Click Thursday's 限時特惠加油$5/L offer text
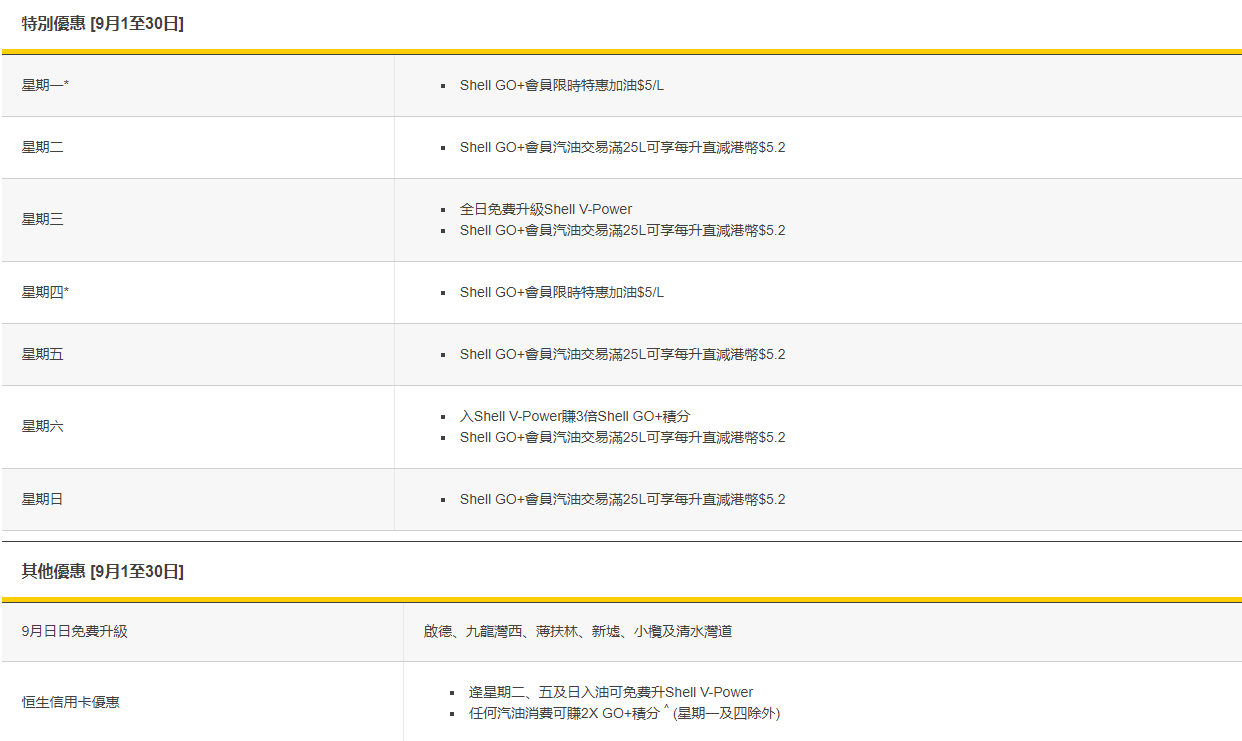Viewport: 1242px width, 741px height. point(561,292)
